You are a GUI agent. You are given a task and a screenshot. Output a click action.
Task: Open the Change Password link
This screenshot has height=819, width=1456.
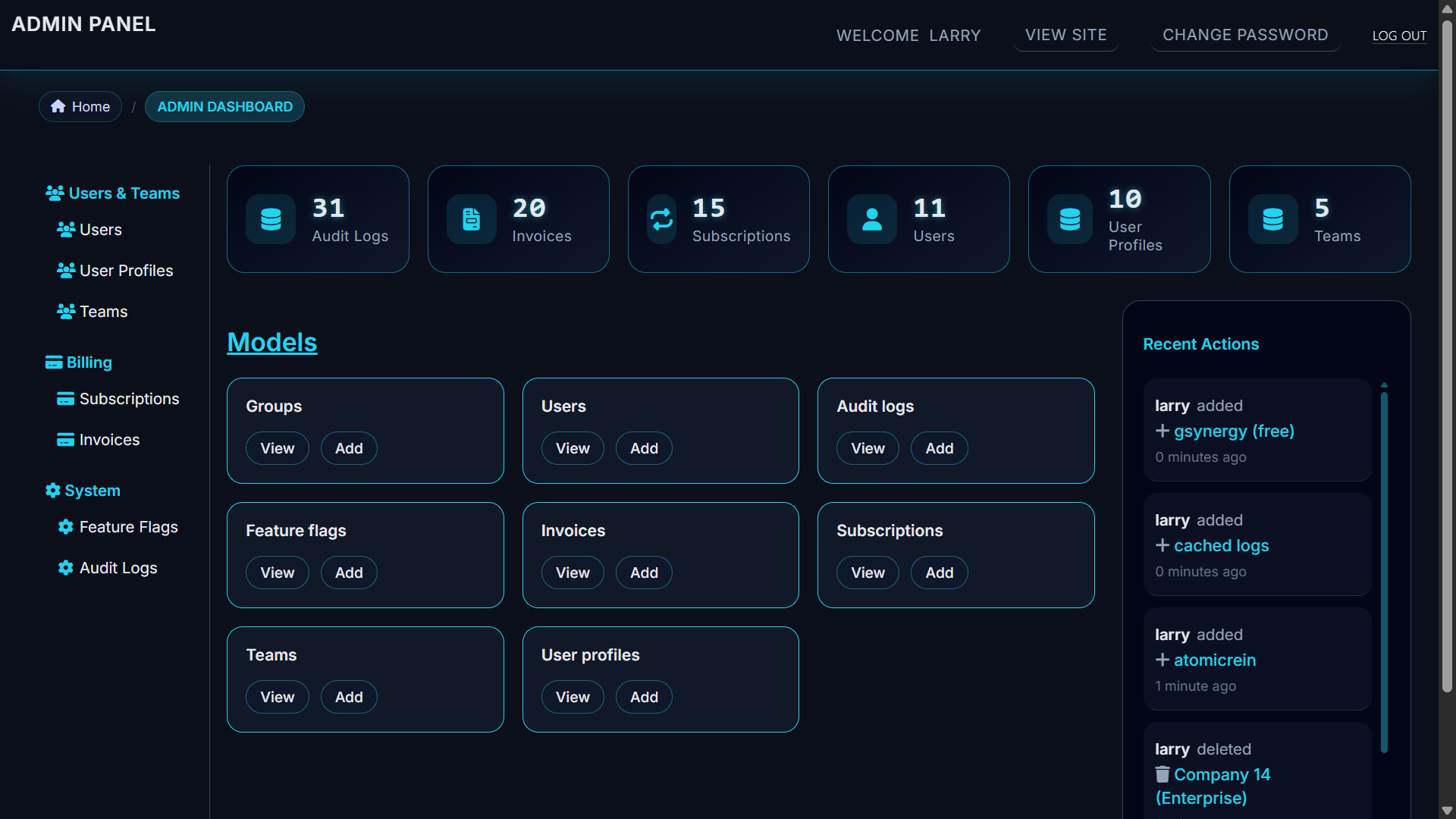(x=1245, y=35)
